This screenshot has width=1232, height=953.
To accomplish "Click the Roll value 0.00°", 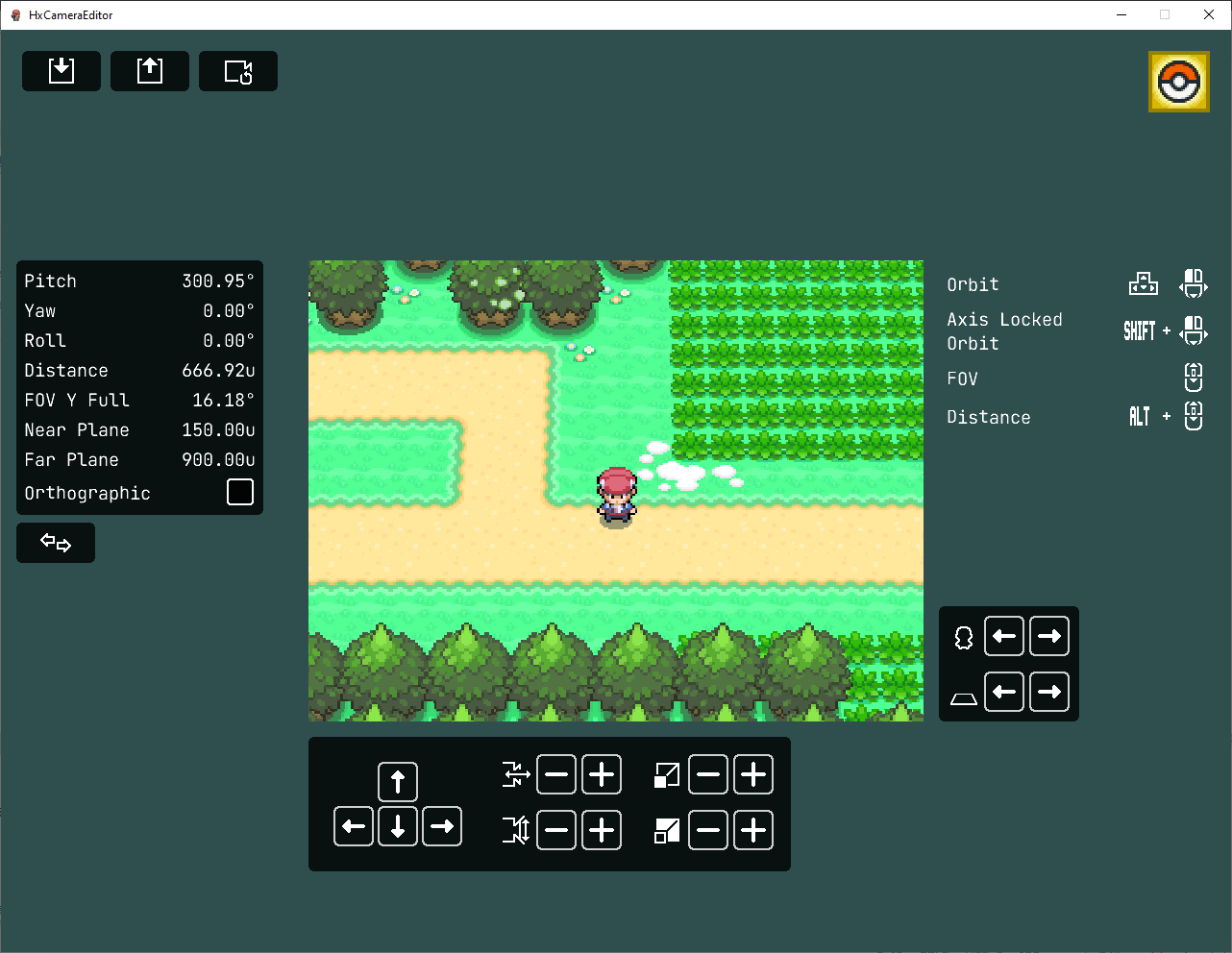I will (x=229, y=341).
